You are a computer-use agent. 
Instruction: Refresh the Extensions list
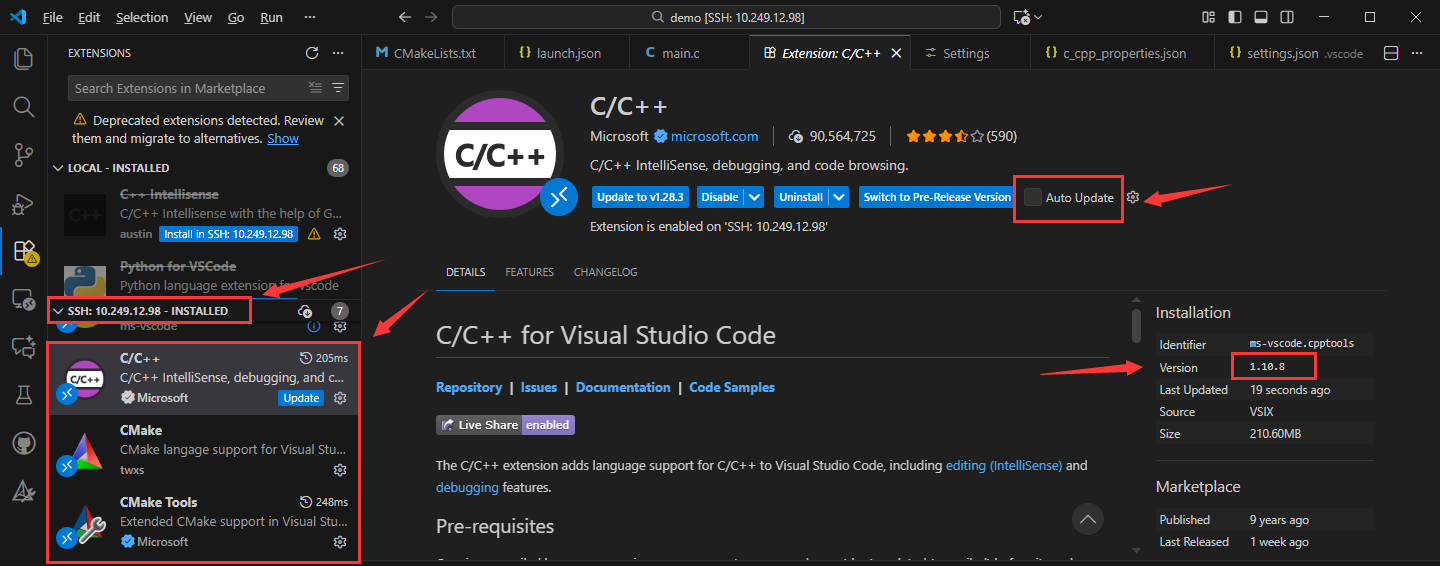[312, 53]
